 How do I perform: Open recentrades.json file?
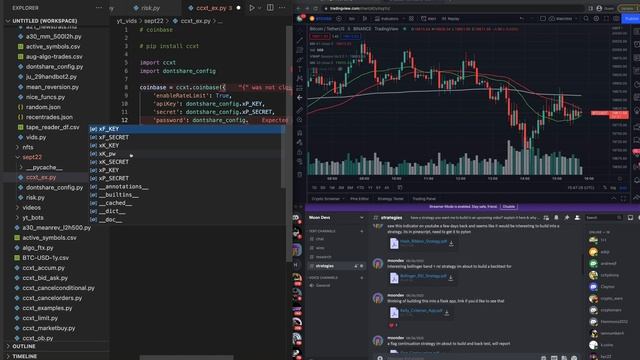point(49,117)
